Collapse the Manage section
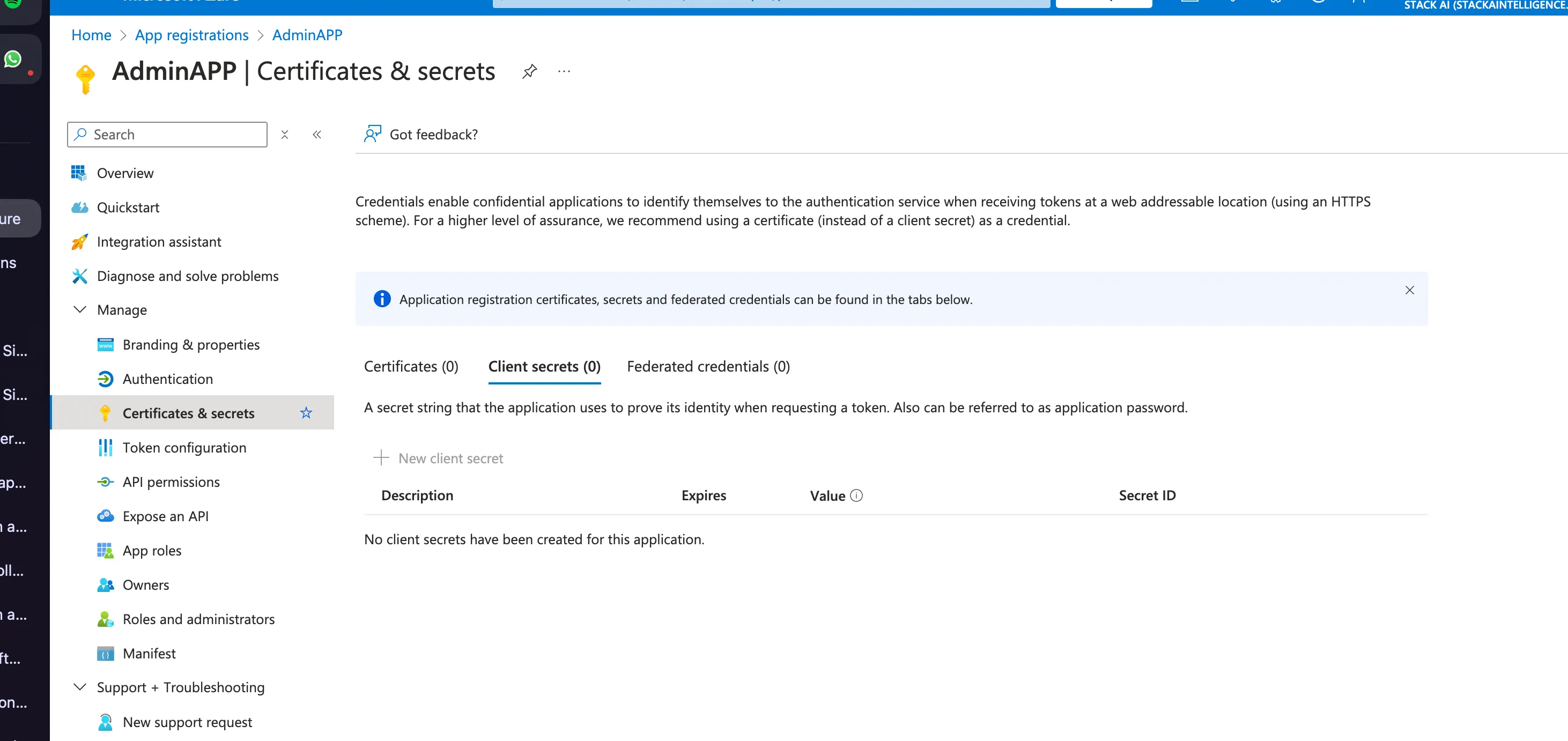 click(x=80, y=310)
